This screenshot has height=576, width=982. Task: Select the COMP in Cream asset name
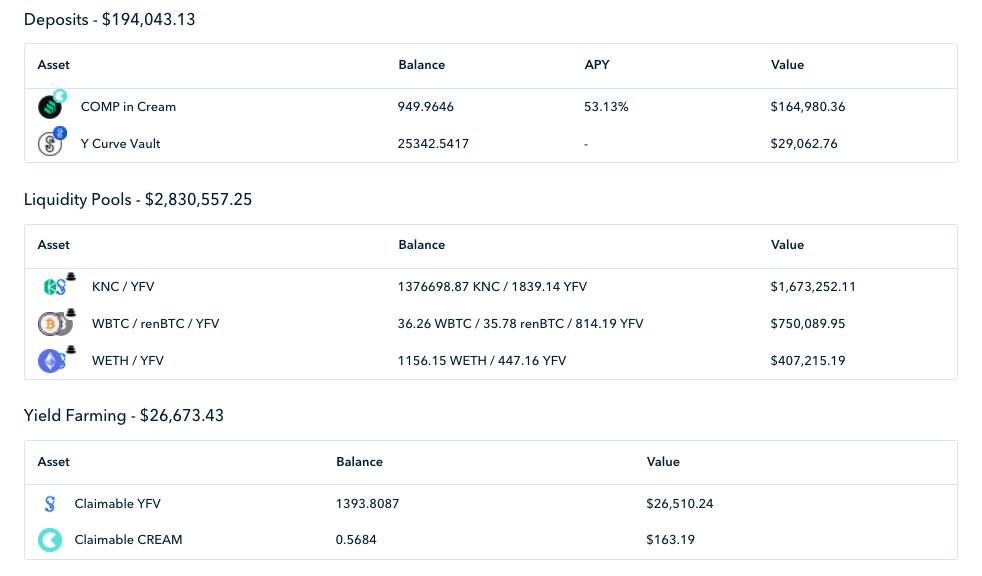tap(128, 106)
